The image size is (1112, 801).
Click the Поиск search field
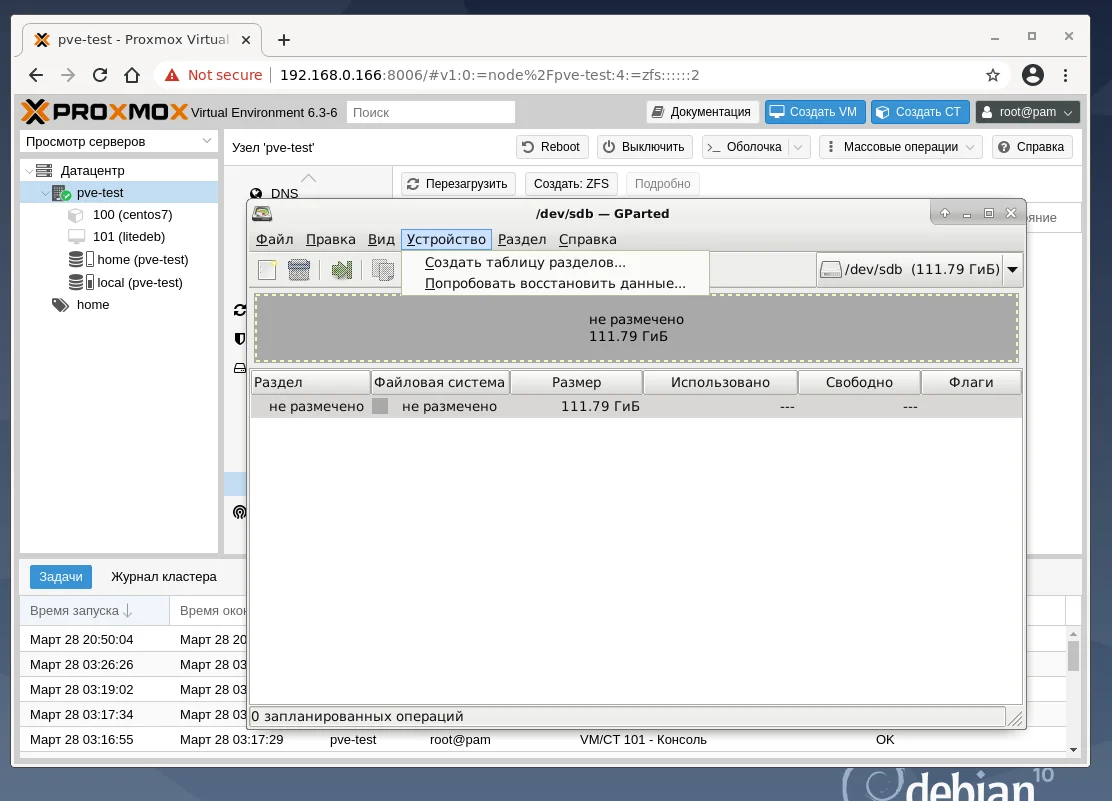click(x=430, y=112)
